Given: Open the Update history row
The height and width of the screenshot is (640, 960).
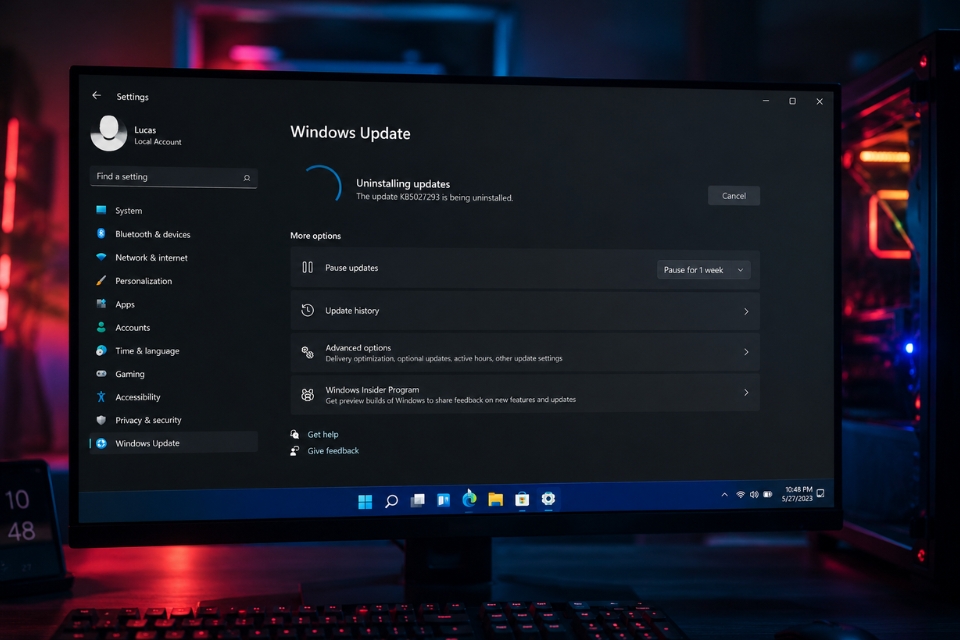Looking at the screenshot, I should pyautogui.click(x=525, y=311).
